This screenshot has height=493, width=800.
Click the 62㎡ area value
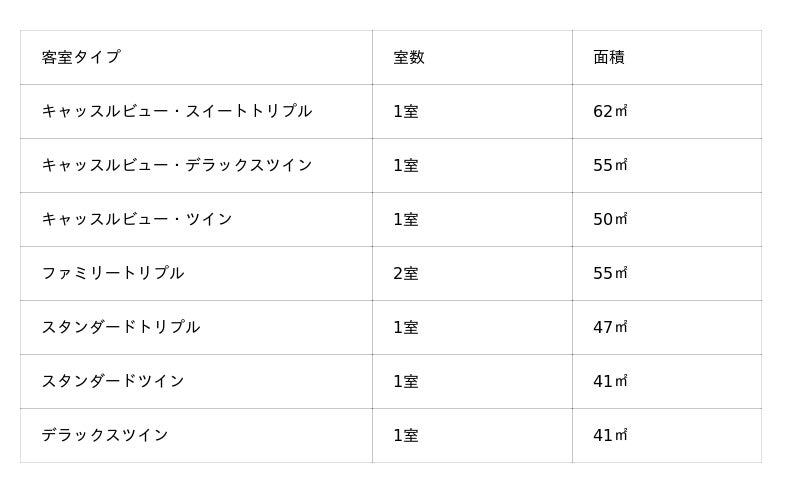610,111
